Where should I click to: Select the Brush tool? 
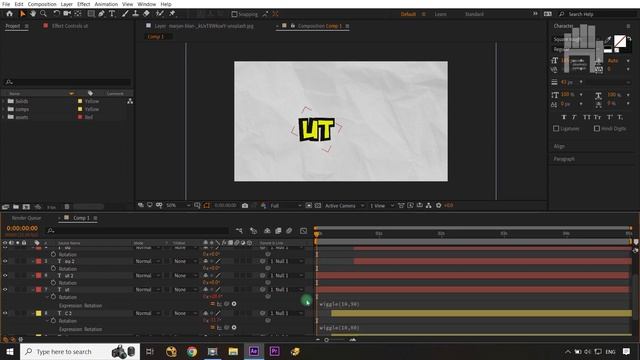pos(125,14)
